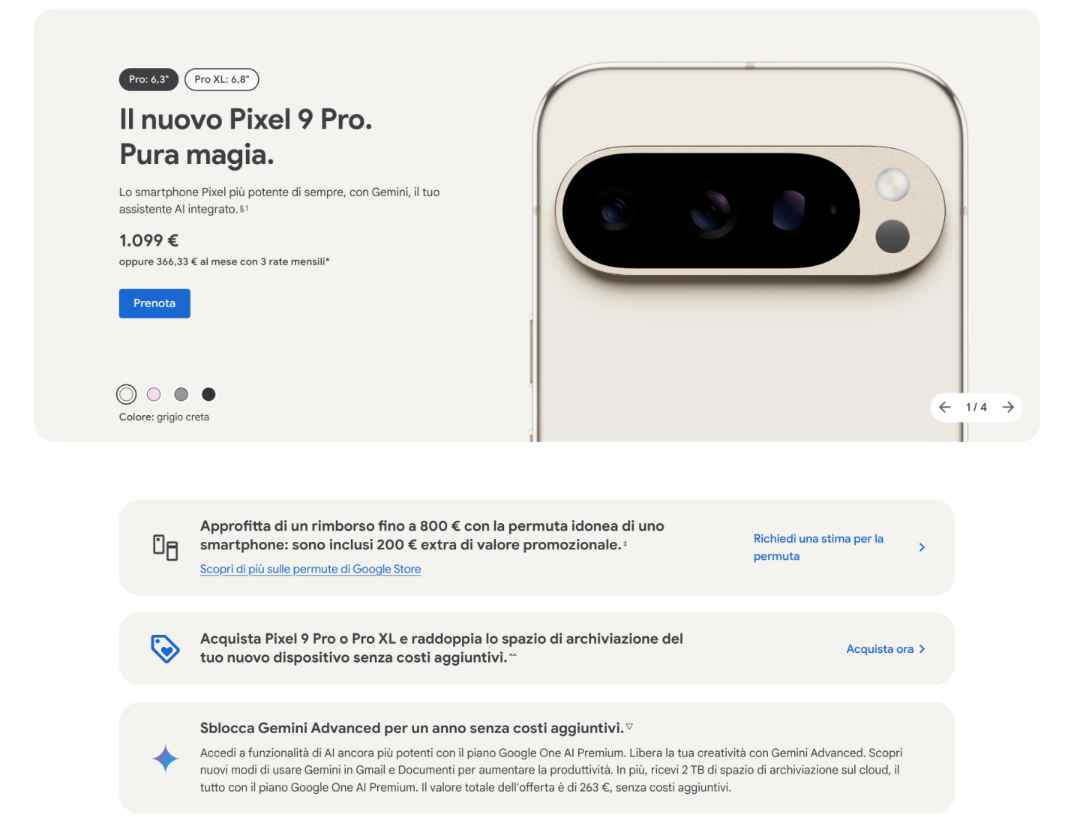
Task: Click chevron beside Richiedi una stima
Action: pos(922,547)
